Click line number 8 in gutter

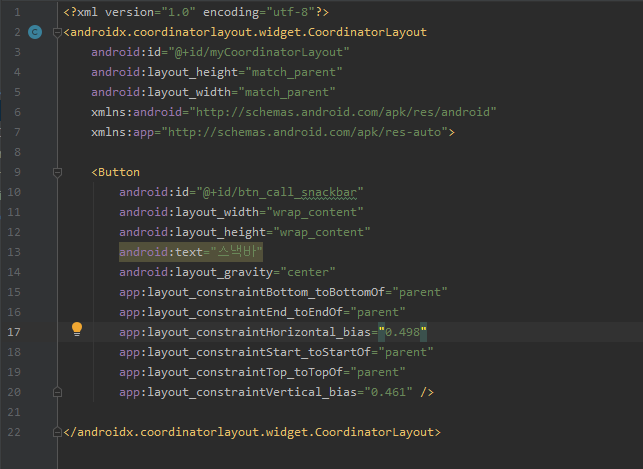coord(17,152)
